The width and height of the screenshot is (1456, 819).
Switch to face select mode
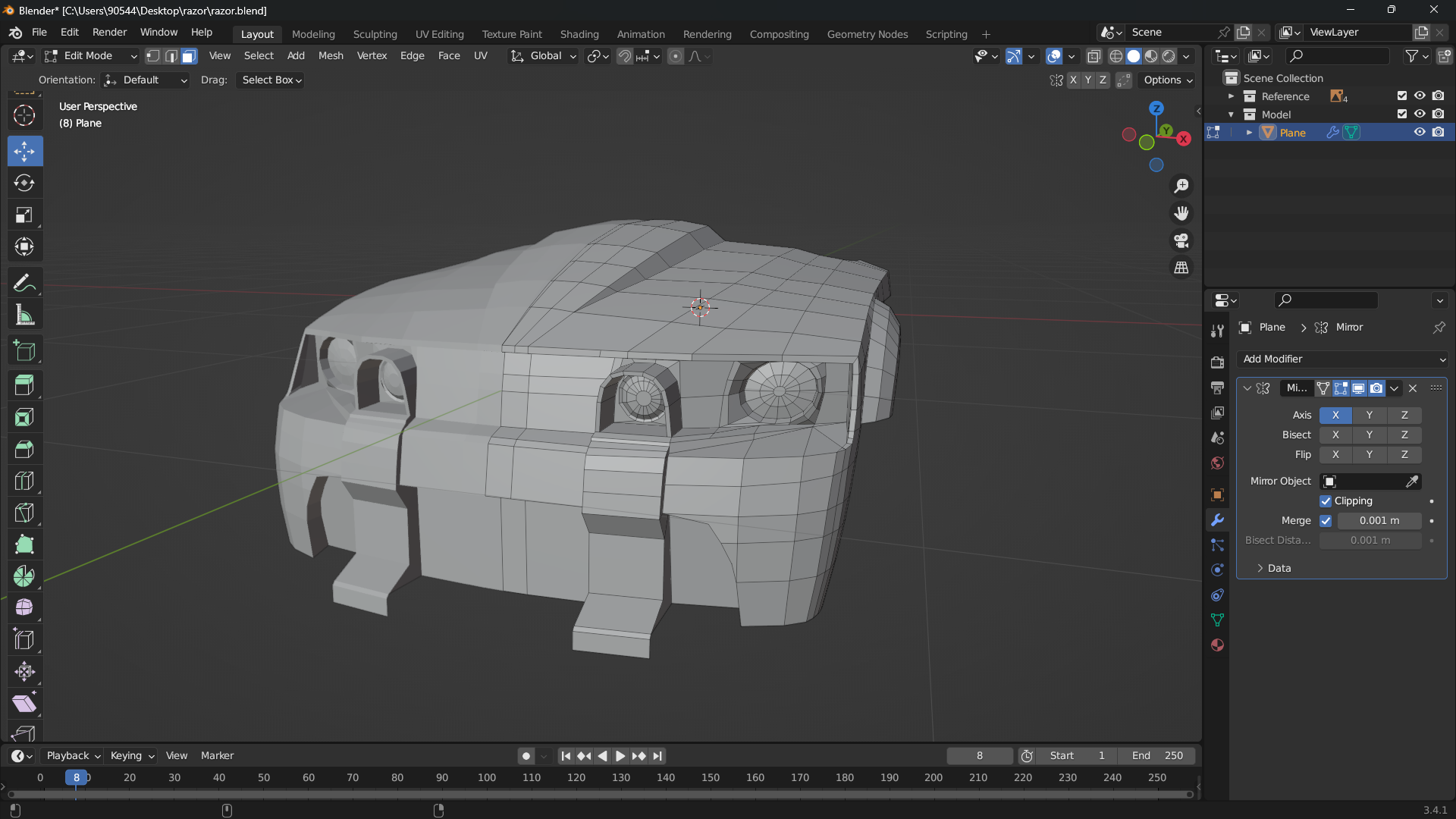click(x=189, y=56)
